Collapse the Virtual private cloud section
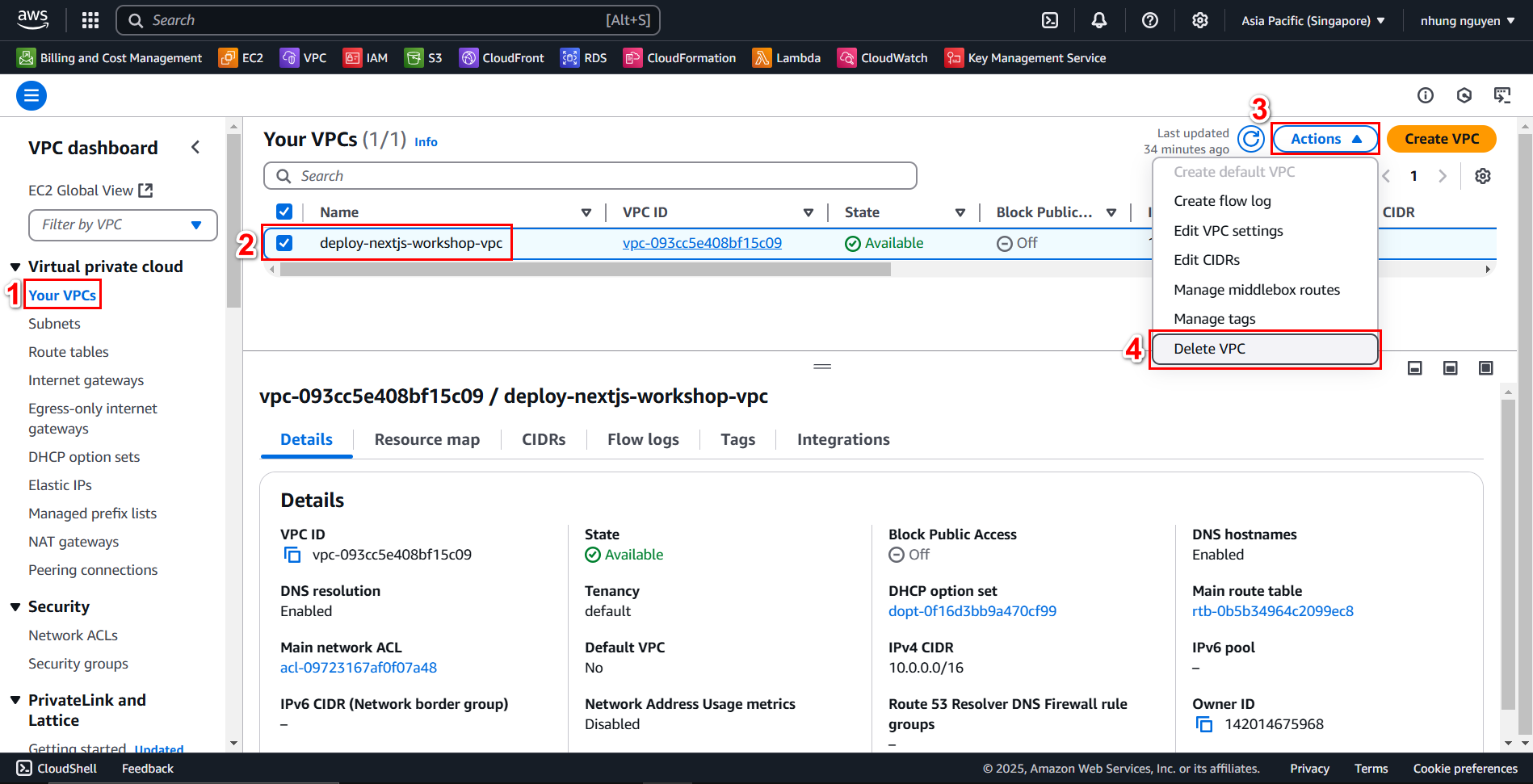 pyautogui.click(x=15, y=267)
